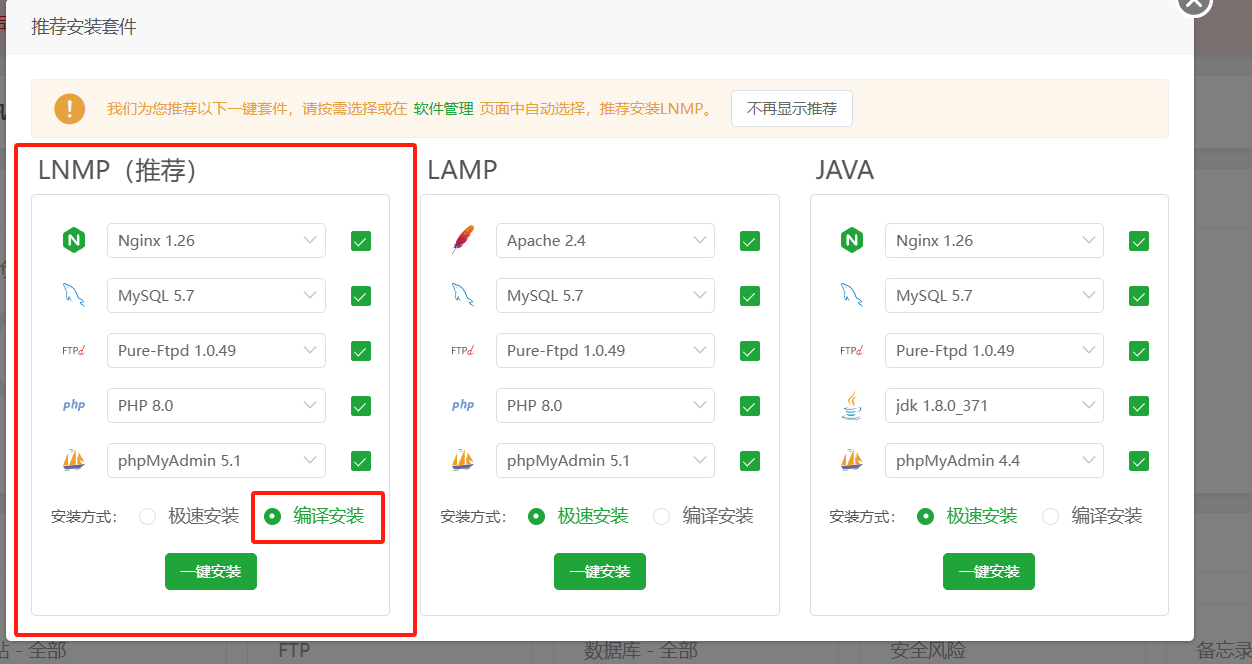Uncheck Apache 2.4 checkbox in LAMP panel
Viewport: 1252px width, 664px height.
point(750,241)
